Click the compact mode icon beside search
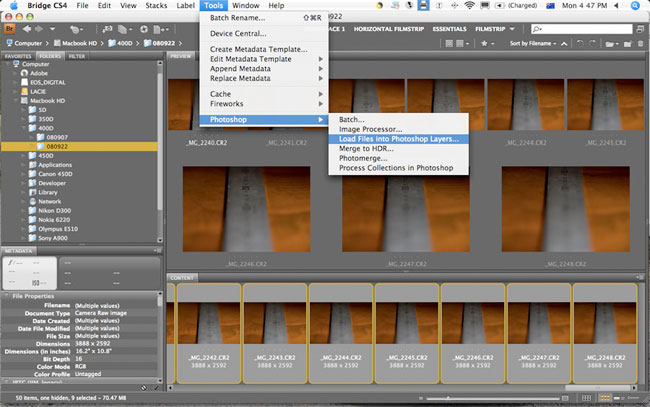This screenshot has width=650, height=407. pyautogui.click(x=640, y=29)
